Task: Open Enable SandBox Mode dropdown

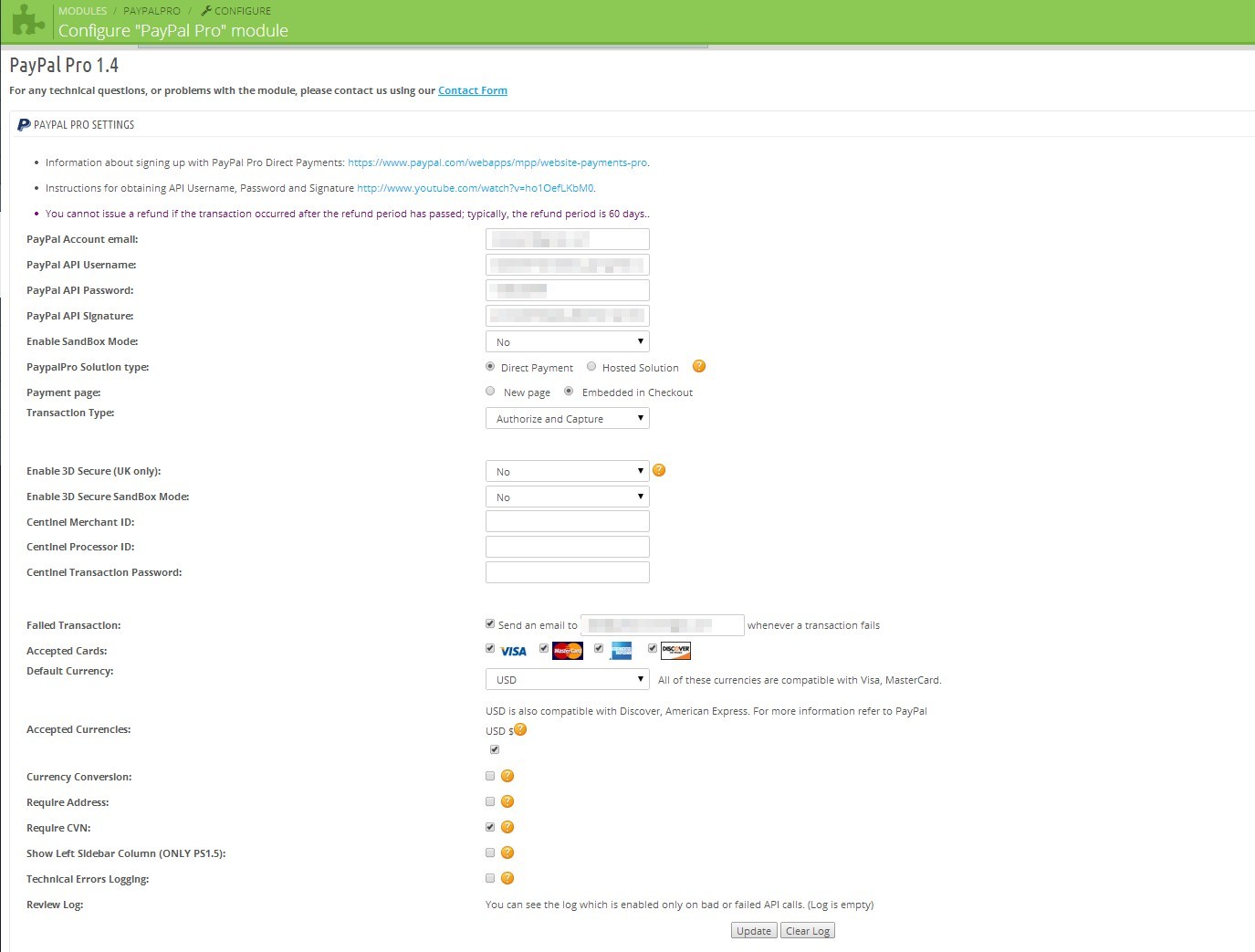Action: pos(568,341)
